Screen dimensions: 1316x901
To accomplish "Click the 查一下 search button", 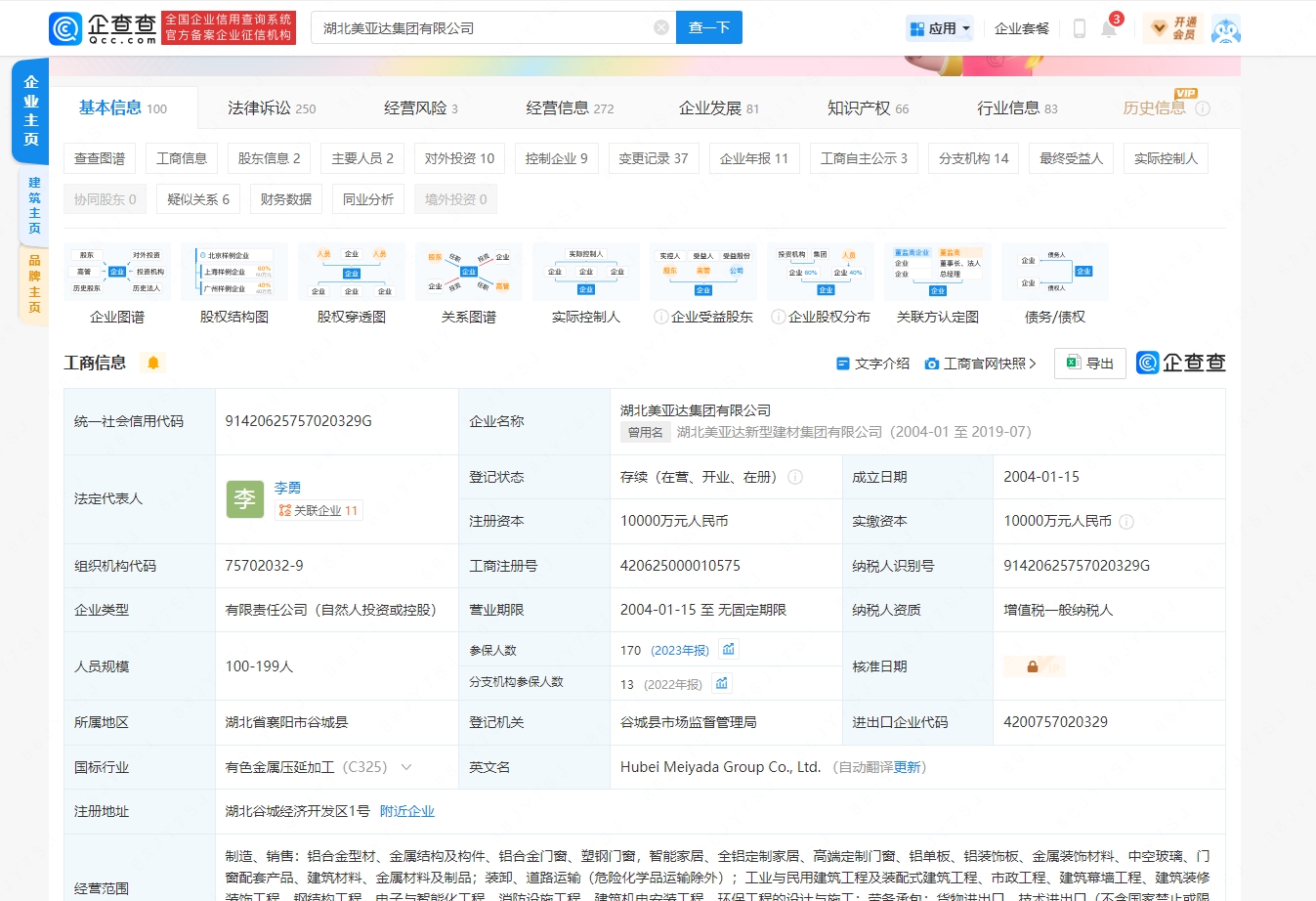I will [x=709, y=27].
